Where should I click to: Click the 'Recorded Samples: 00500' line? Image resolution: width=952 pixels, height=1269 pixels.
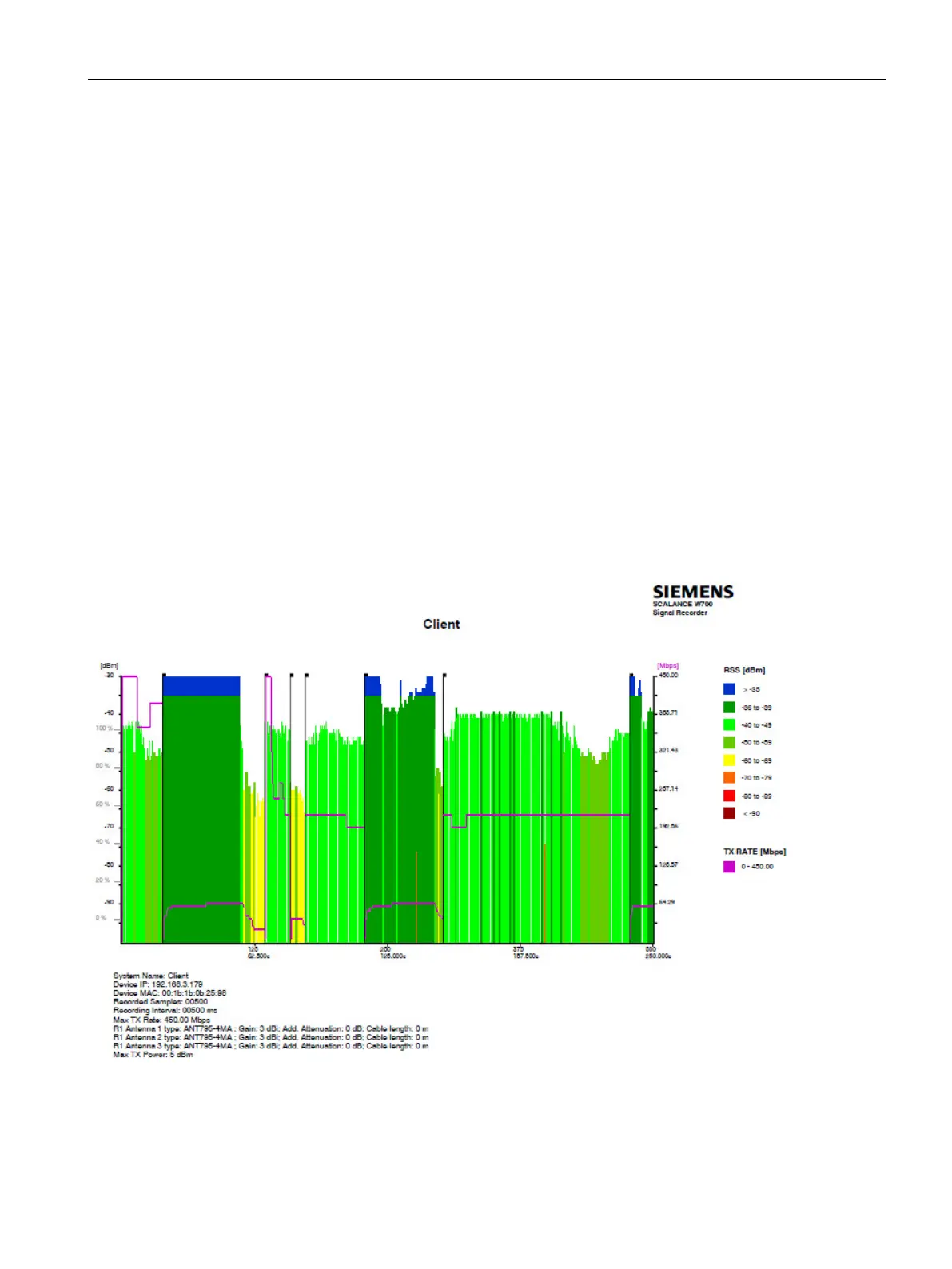pos(161,1002)
